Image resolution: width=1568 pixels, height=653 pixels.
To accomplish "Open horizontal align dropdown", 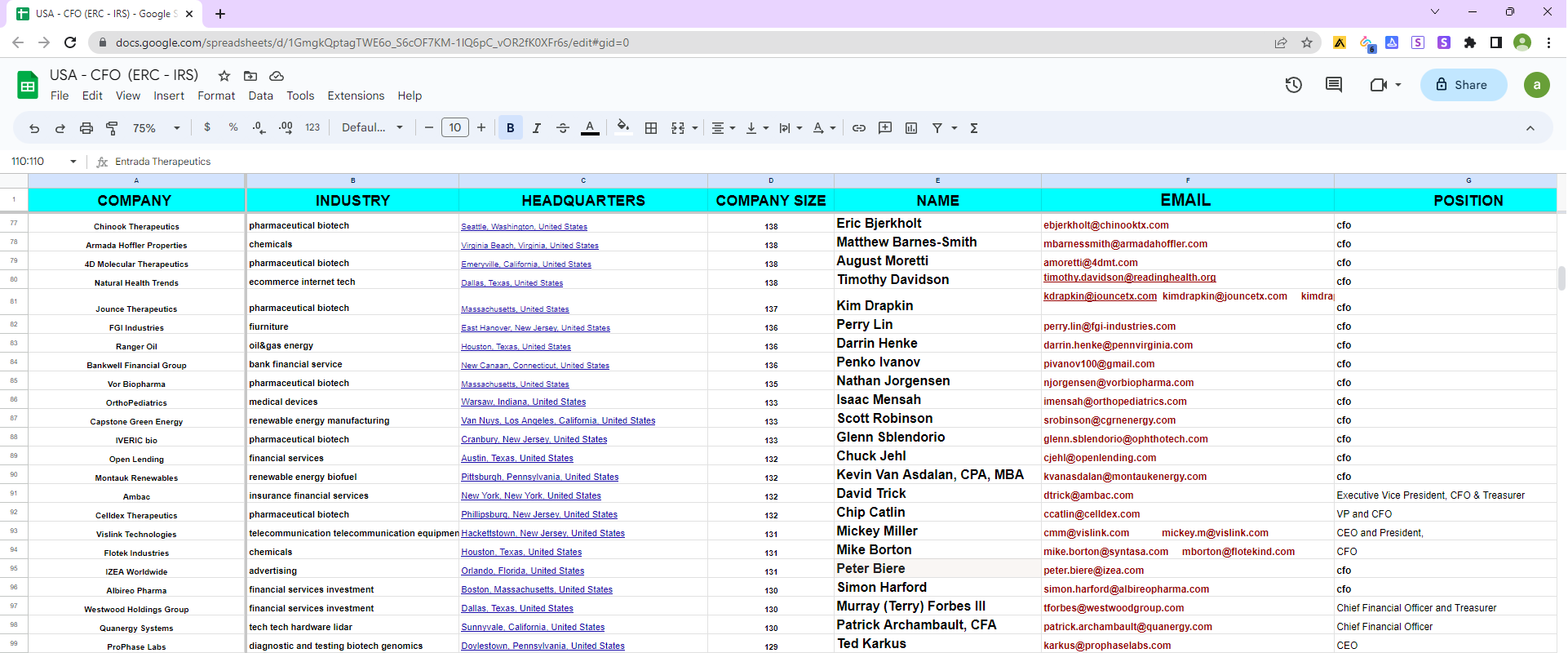I will pos(723,128).
